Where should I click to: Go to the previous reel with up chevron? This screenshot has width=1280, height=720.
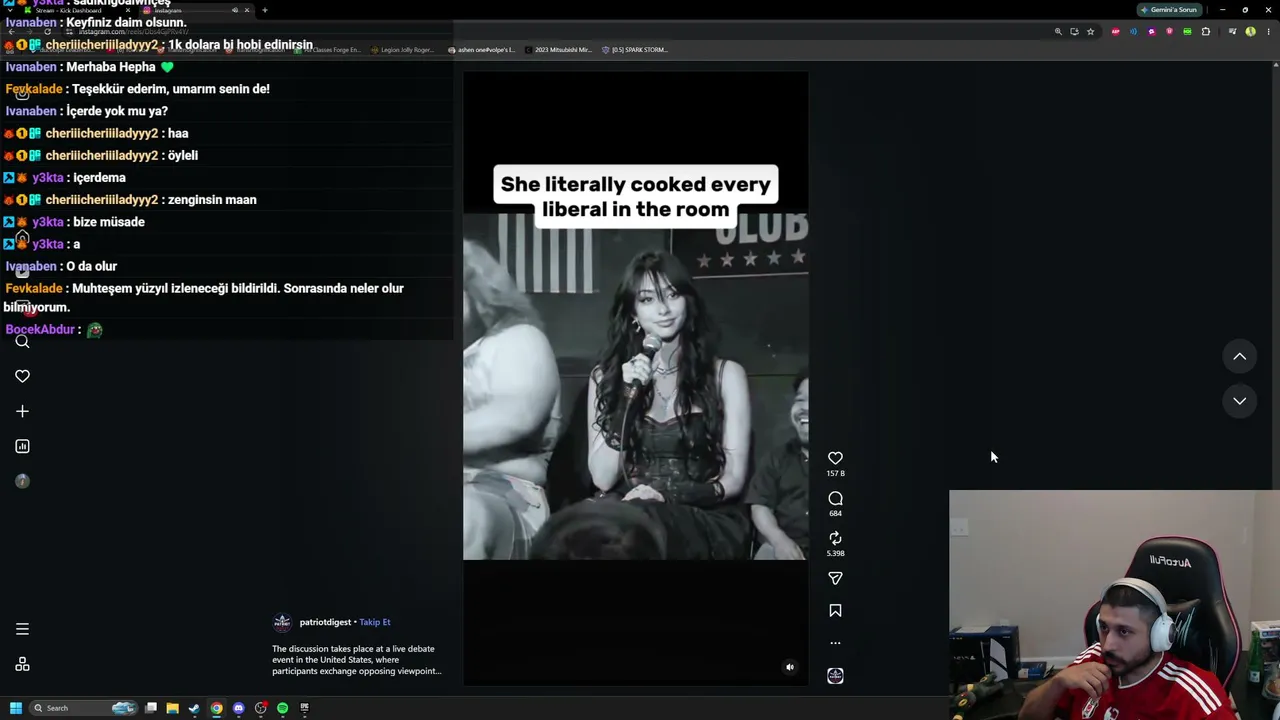1239,356
